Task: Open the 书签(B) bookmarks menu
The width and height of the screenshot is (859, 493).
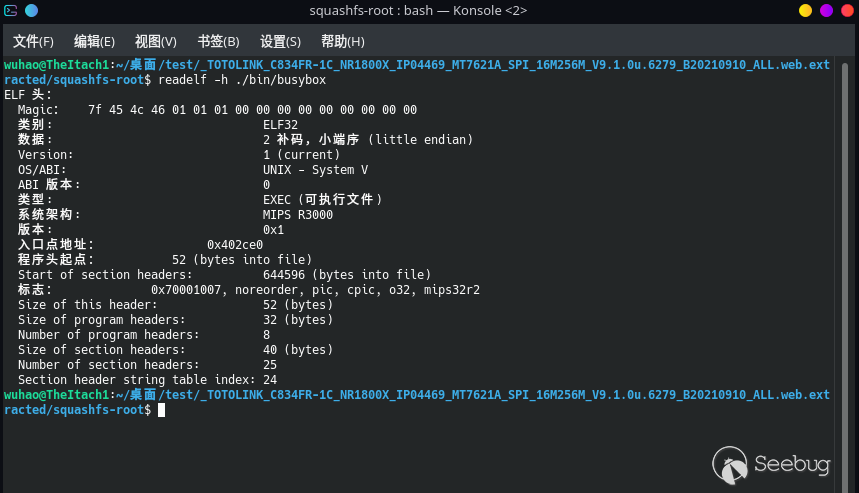Action: 218,42
